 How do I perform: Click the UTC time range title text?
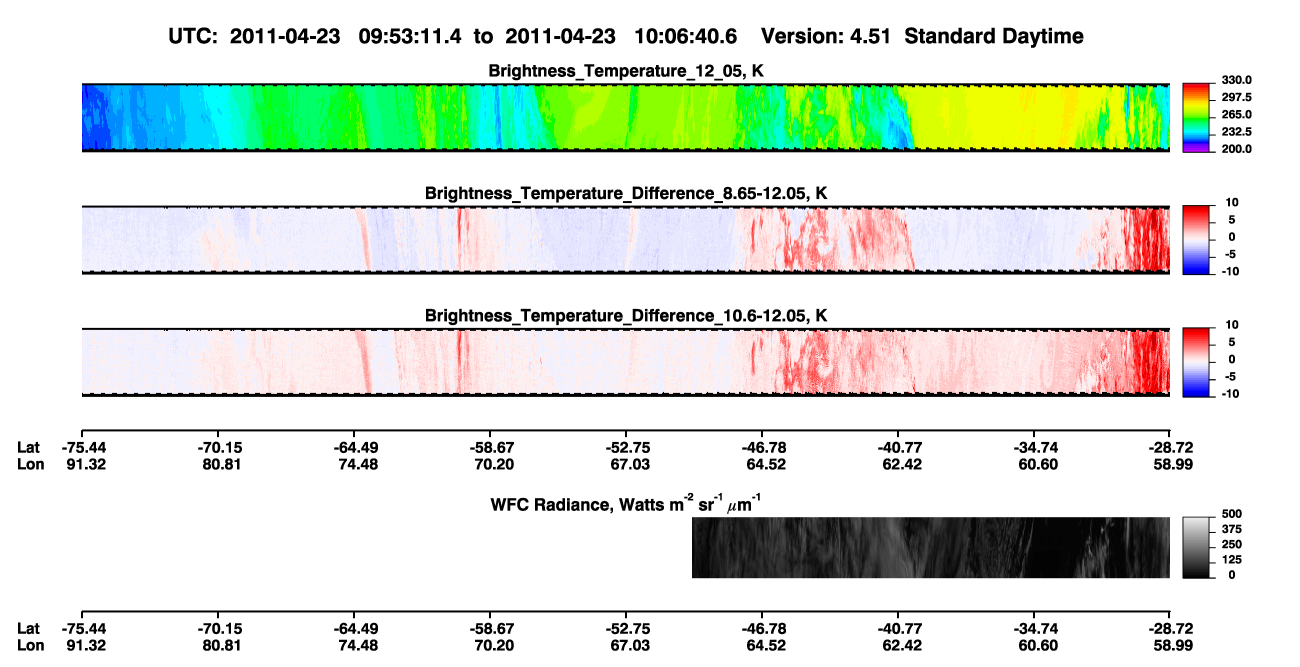(x=626, y=37)
